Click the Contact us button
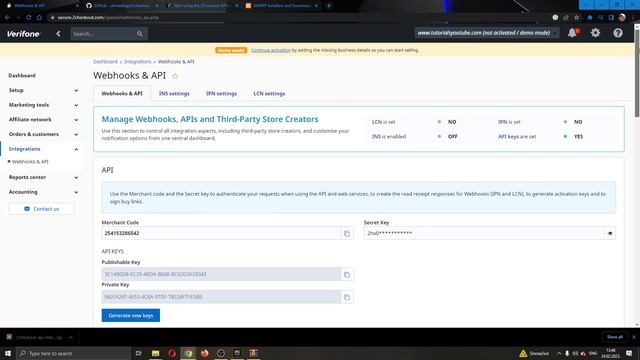This screenshot has height=360, width=640. click(41, 209)
